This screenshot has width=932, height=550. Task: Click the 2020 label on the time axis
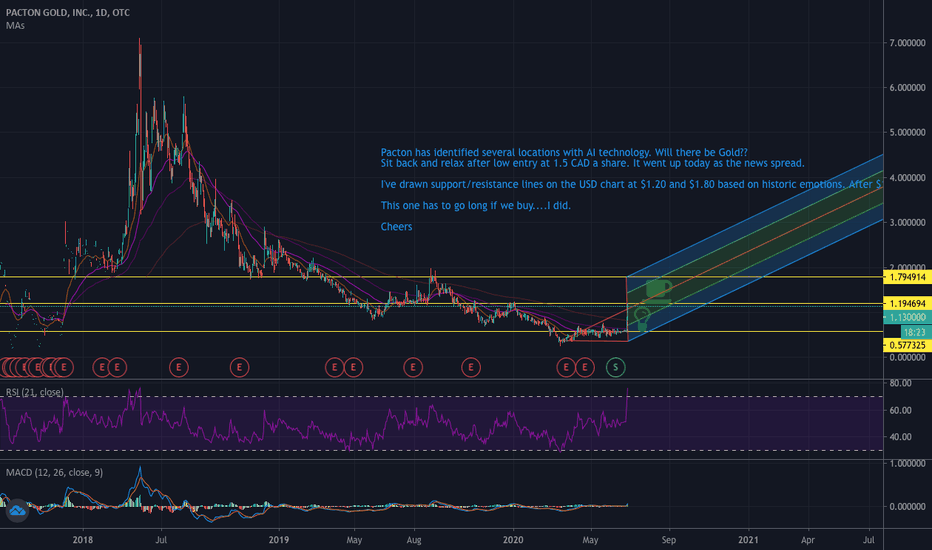click(x=513, y=540)
